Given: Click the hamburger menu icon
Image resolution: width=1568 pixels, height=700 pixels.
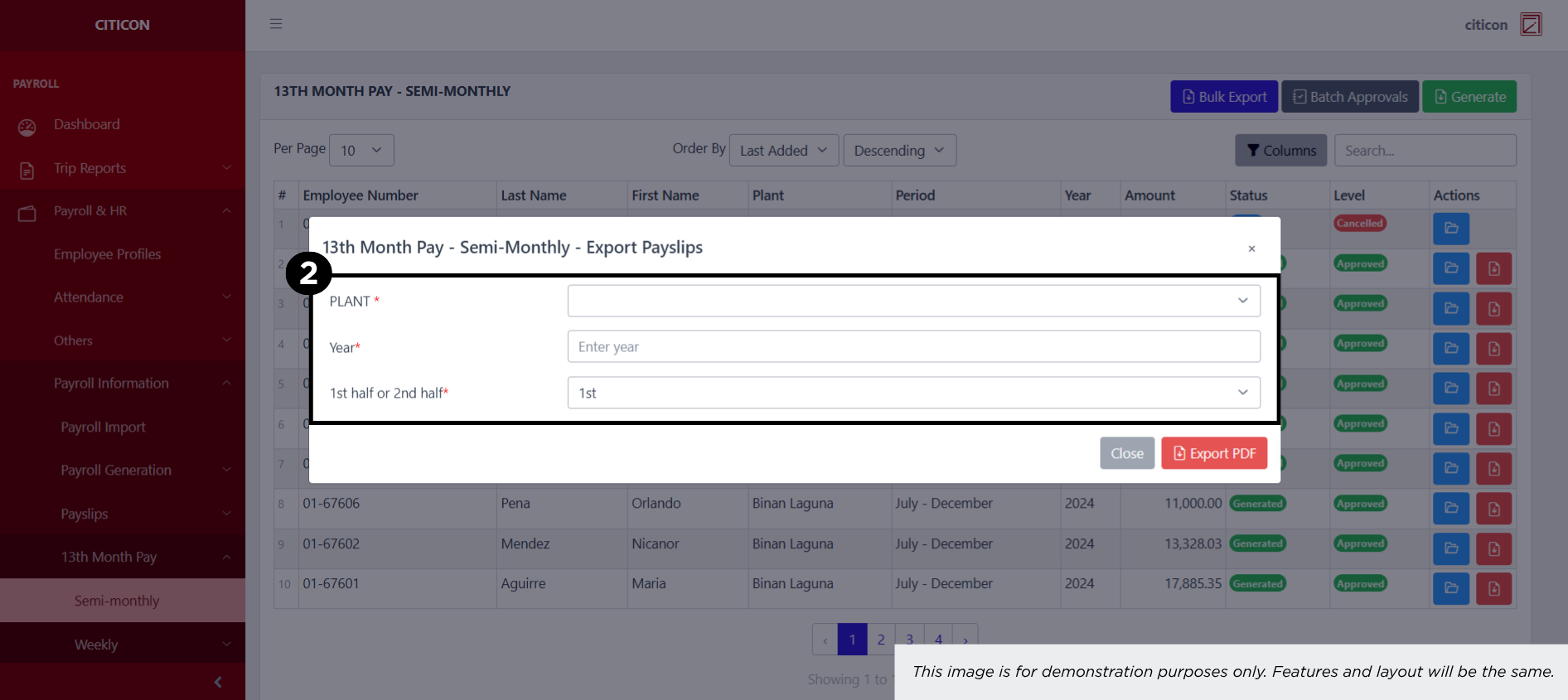Looking at the screenshot, I should click(x=276, y=24).
